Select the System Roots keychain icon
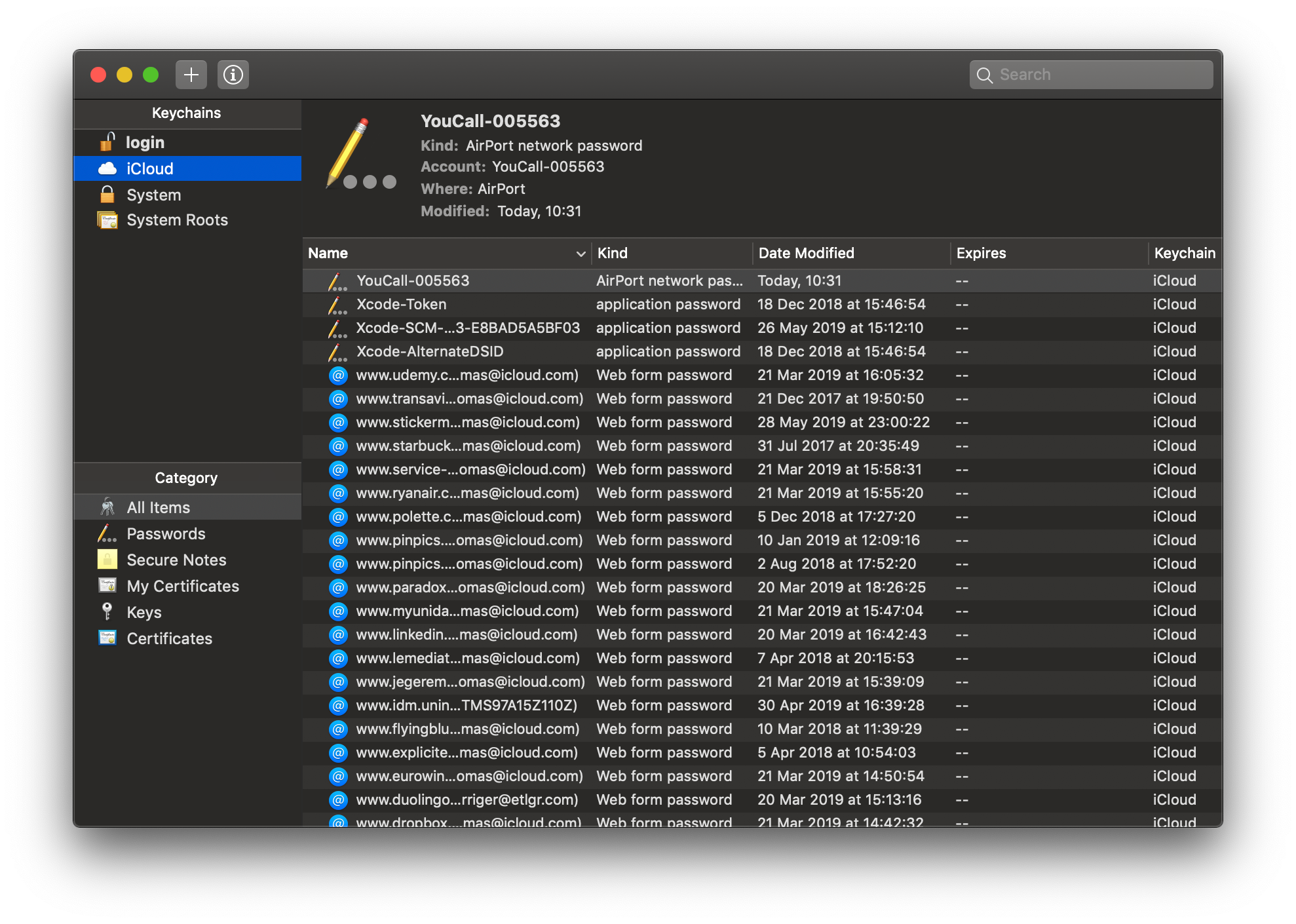Image resolution: width=1296 pixels, height=924 pixels. [109, 220]
